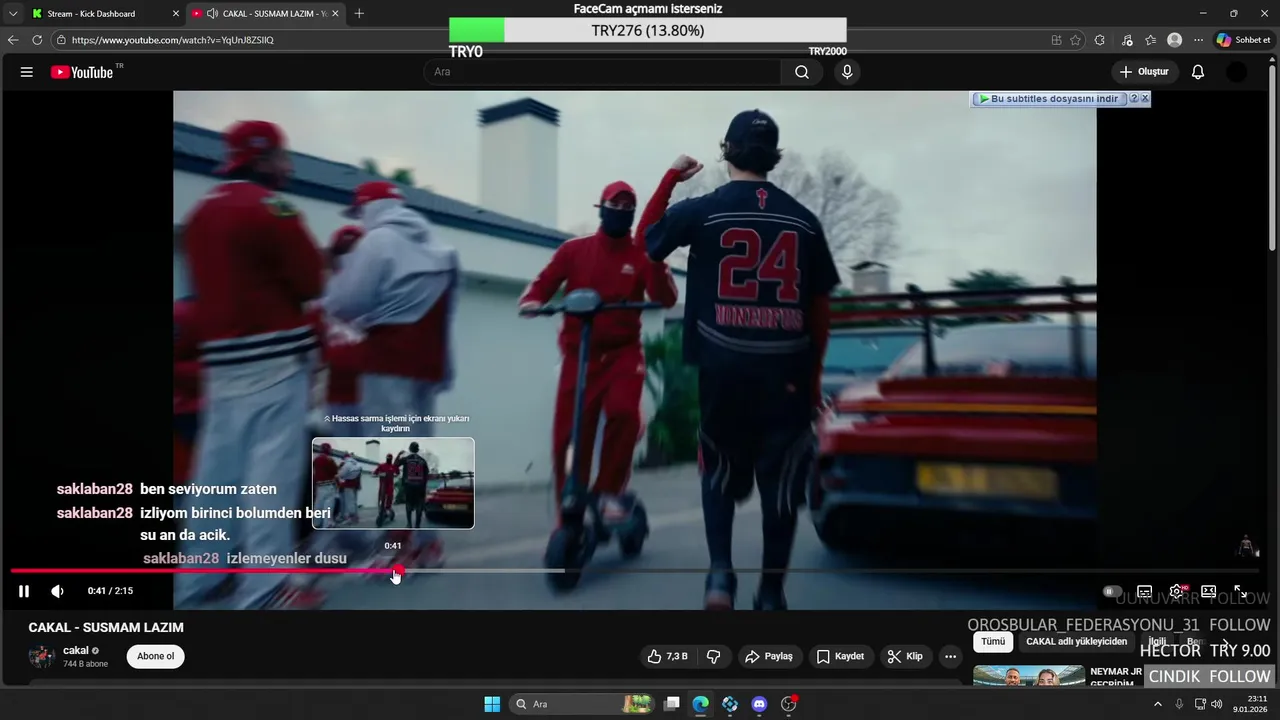1280x720 pixels.
Task: Pause the video
Action: pyautogui.click(x=24, y=591)
